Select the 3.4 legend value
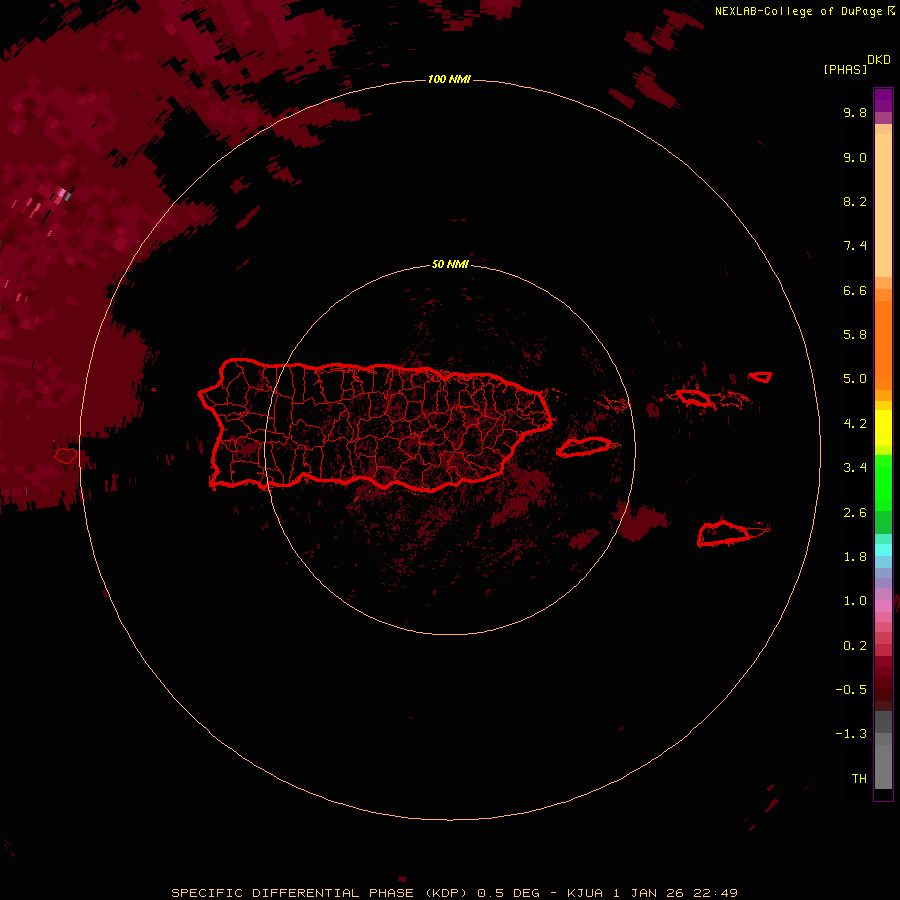900x900 pixels. pos(855,468)
